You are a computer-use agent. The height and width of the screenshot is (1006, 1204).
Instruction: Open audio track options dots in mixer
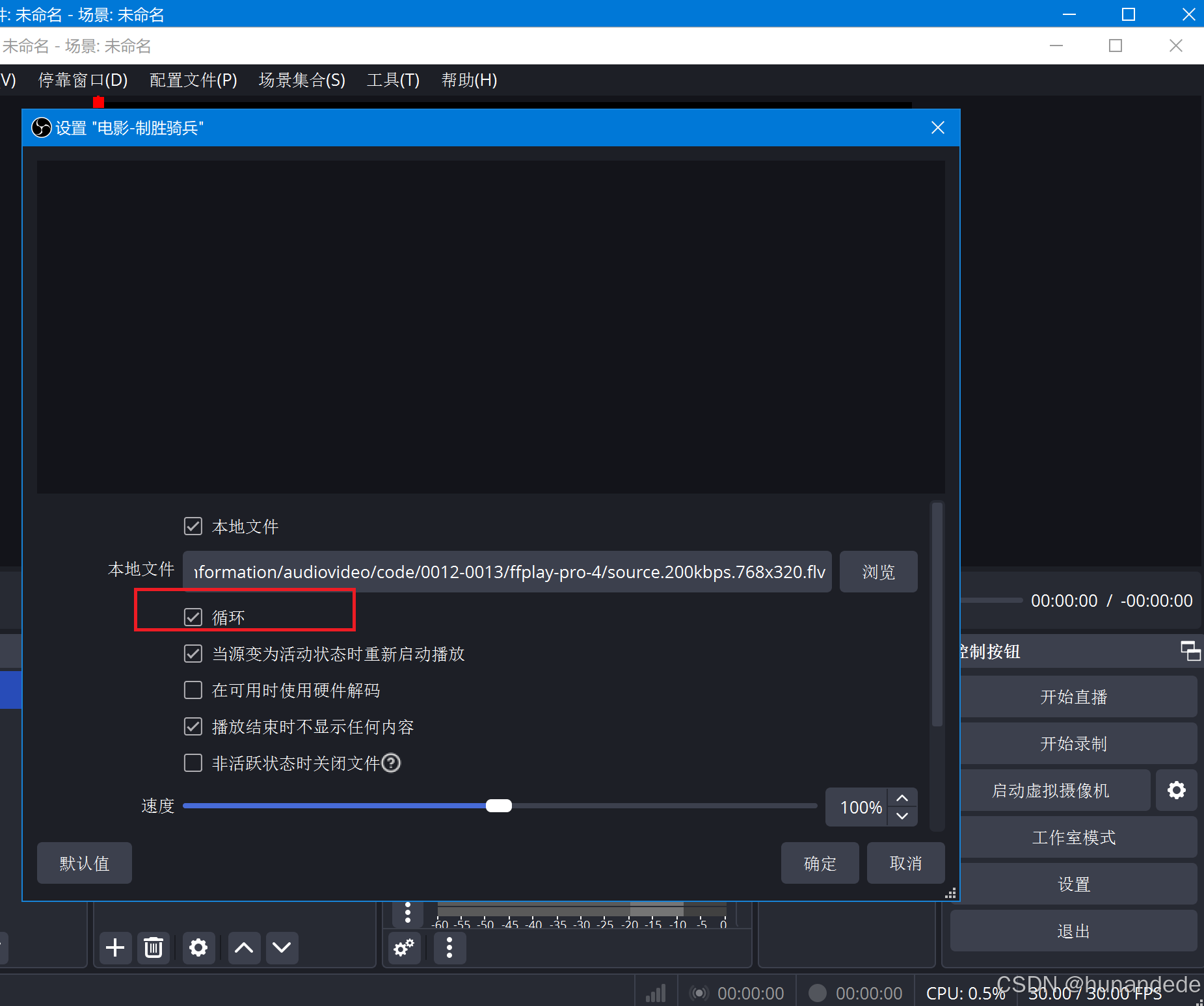click(x=408, y=913)
